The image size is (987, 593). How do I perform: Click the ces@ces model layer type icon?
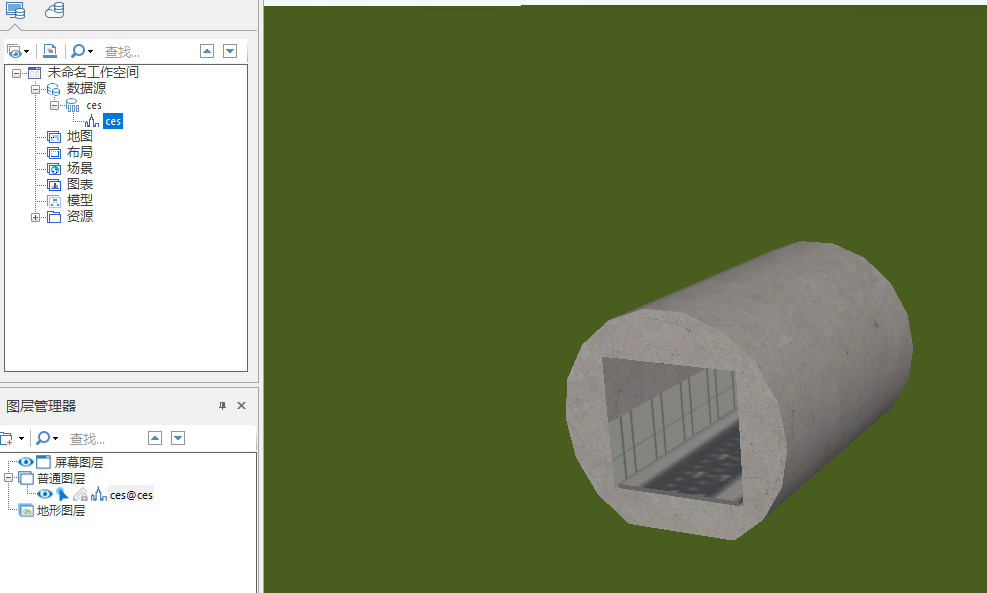tap(99, 495)
